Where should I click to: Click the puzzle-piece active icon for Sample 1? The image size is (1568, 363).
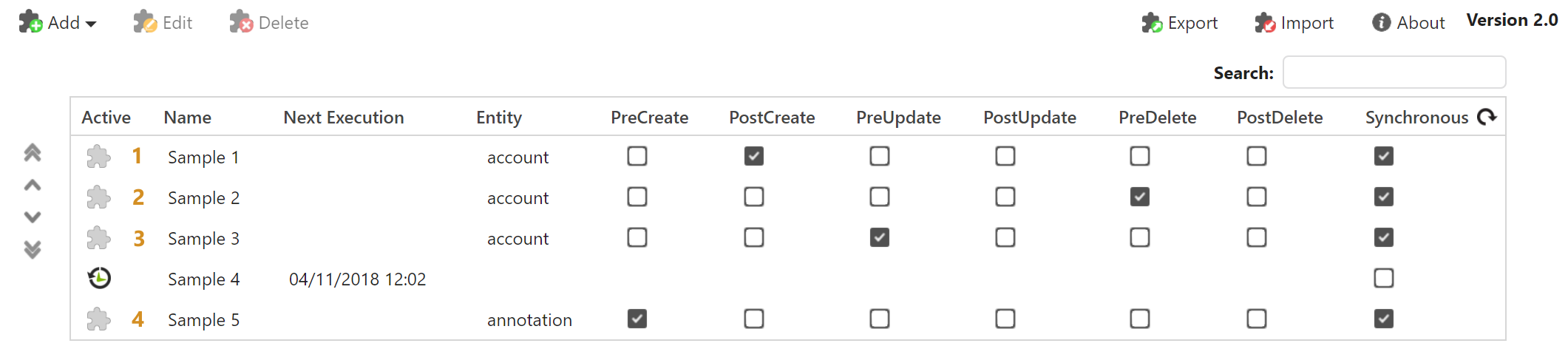pos(98,157)
